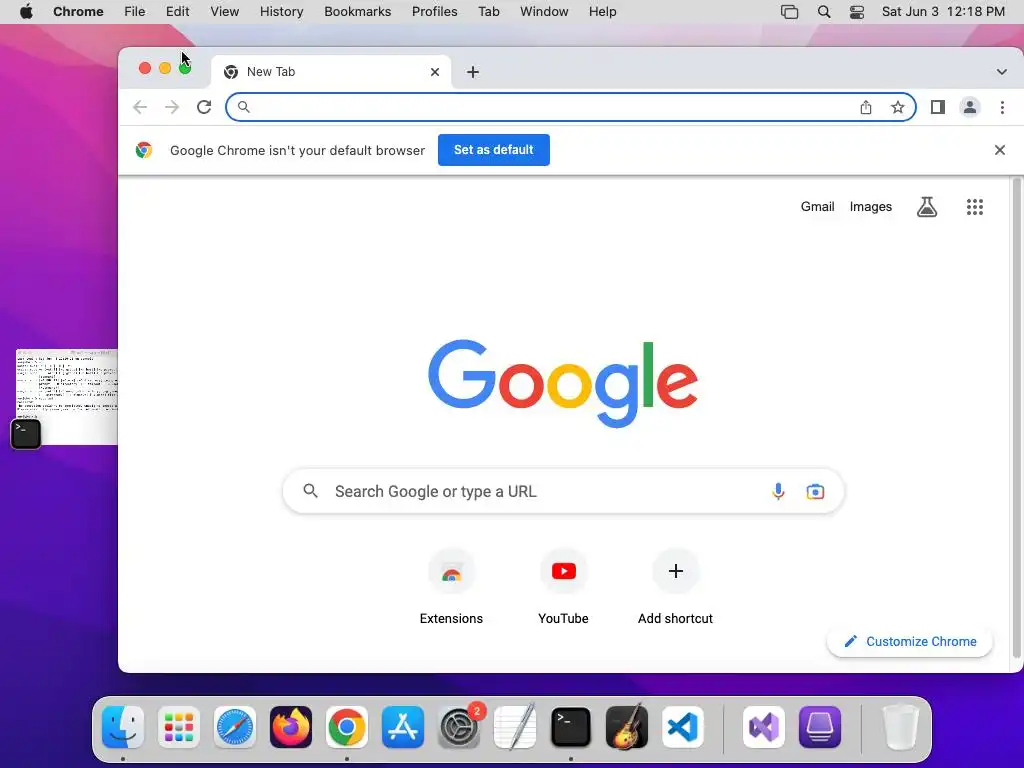Screen dimensions: 1024x768
Task: Open the File menu
Action: click(x=135, y=12)
